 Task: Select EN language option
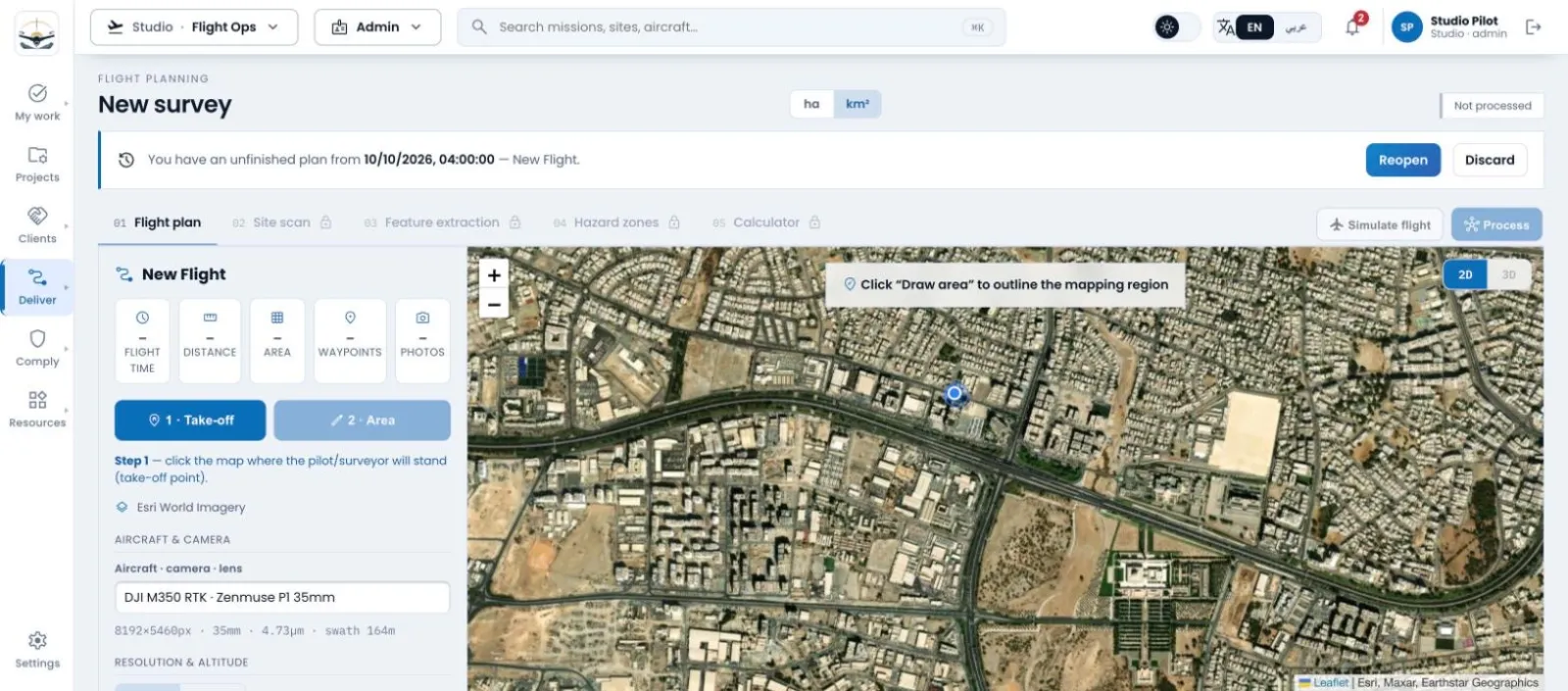tap(1254, 27)
